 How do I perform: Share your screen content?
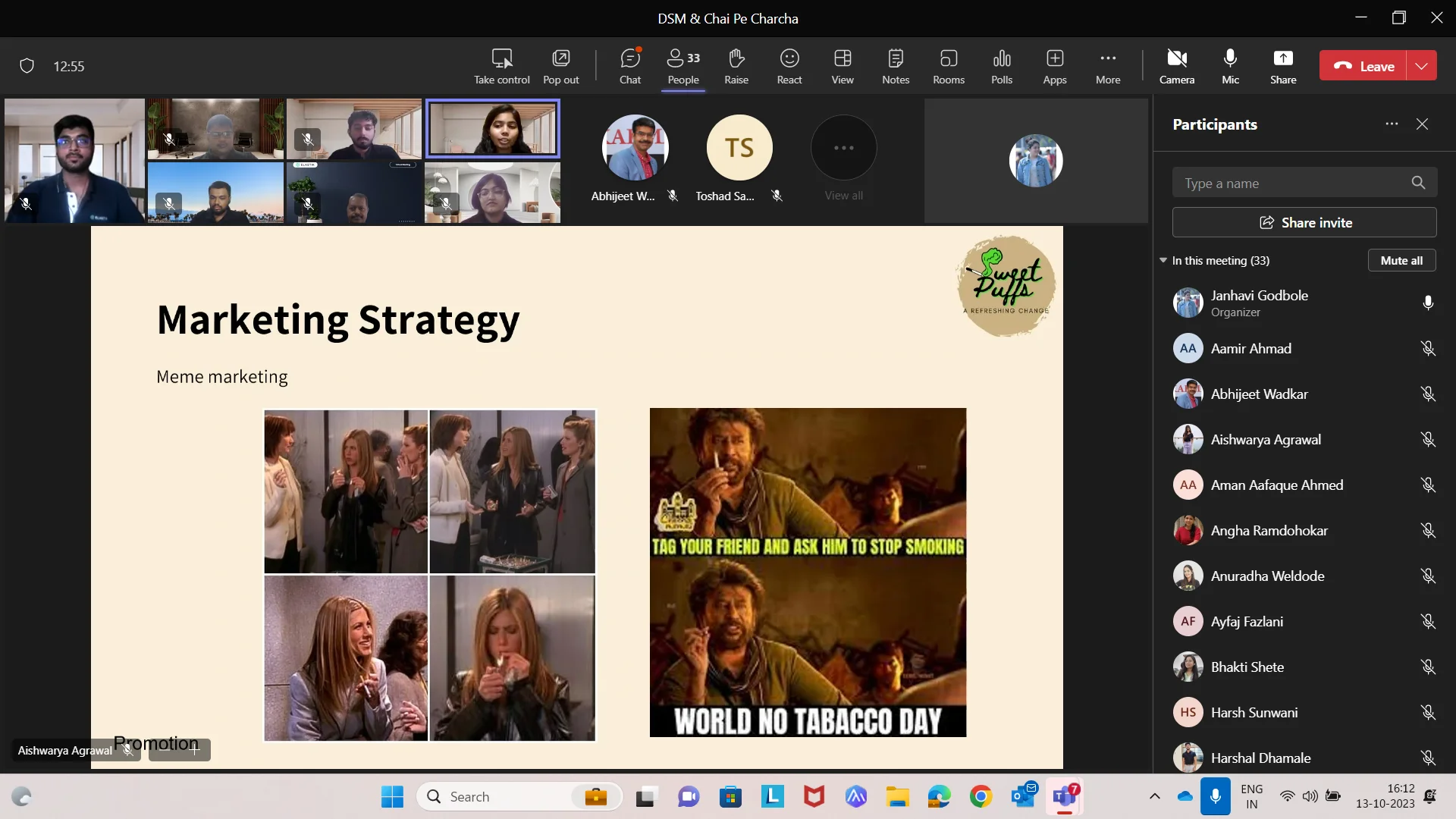1283,67
